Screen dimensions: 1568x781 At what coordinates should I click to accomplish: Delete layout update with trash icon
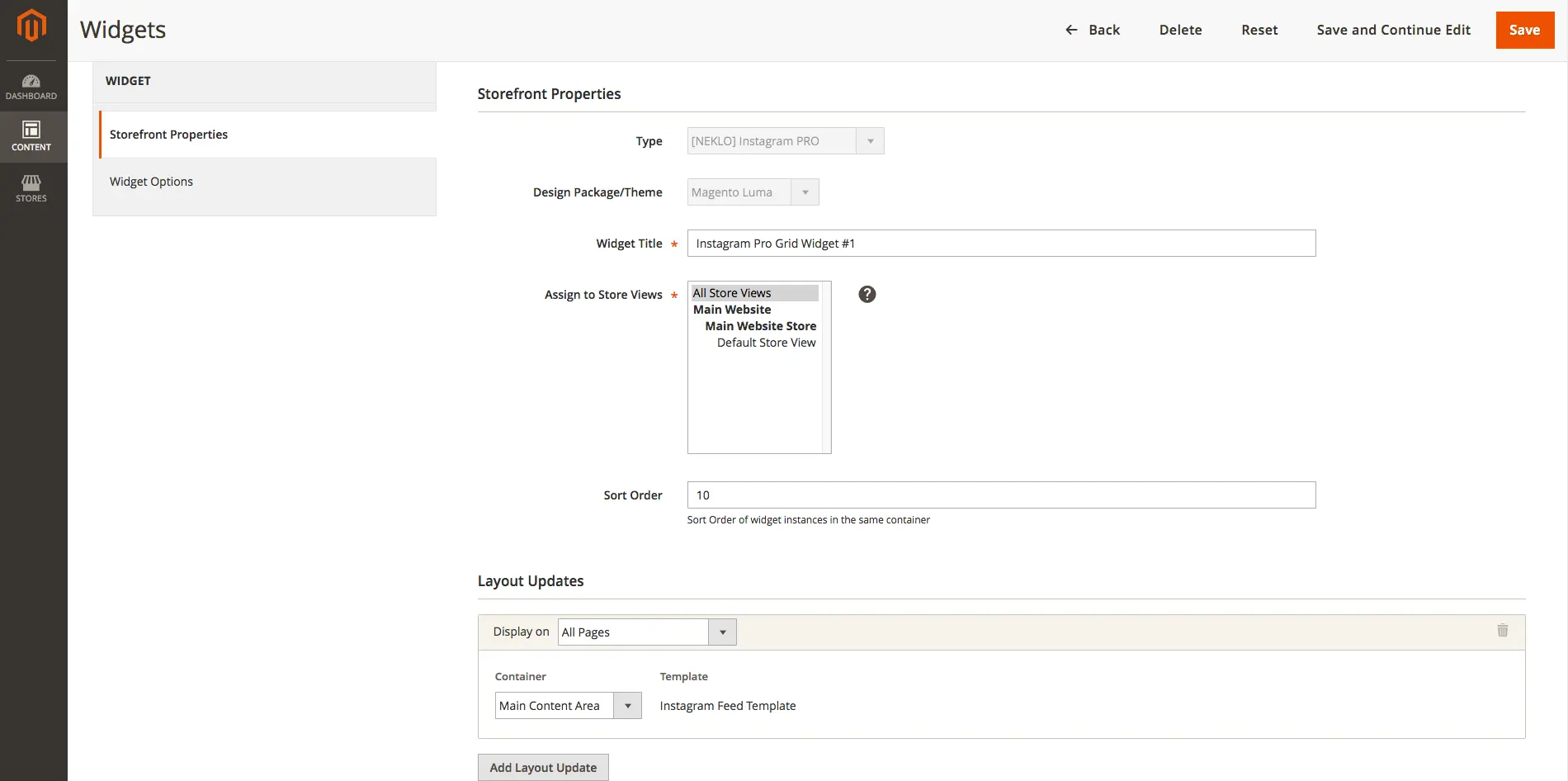click(x=1503, y=631)
